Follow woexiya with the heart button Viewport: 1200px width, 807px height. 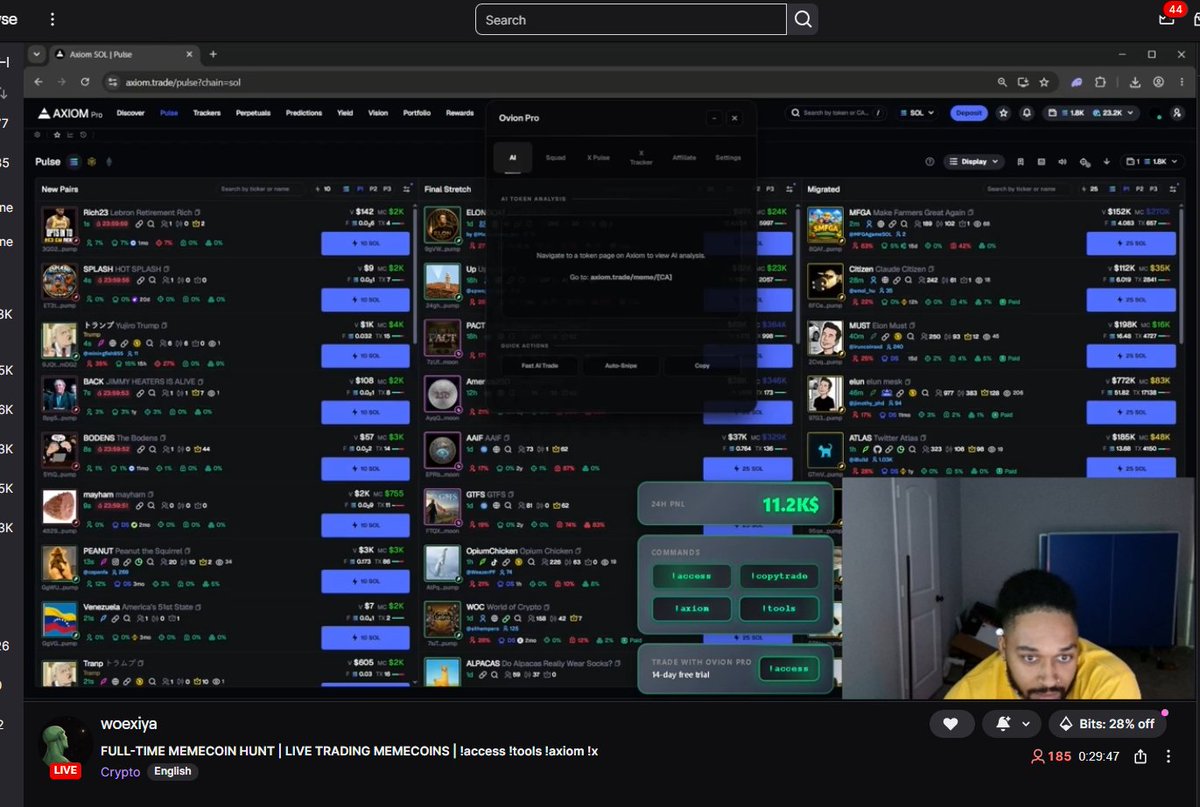pos(951,724)
